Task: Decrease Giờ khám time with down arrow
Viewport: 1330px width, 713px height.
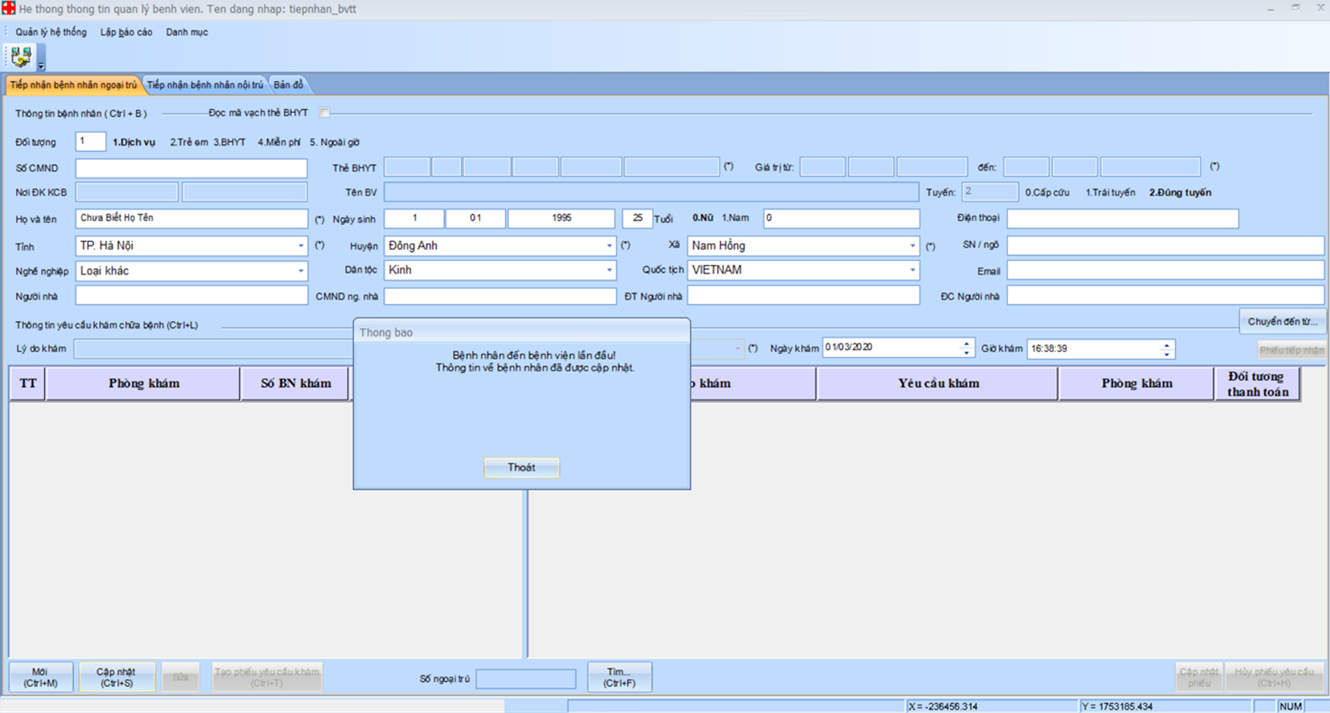Action: (x=1167, y=353)
